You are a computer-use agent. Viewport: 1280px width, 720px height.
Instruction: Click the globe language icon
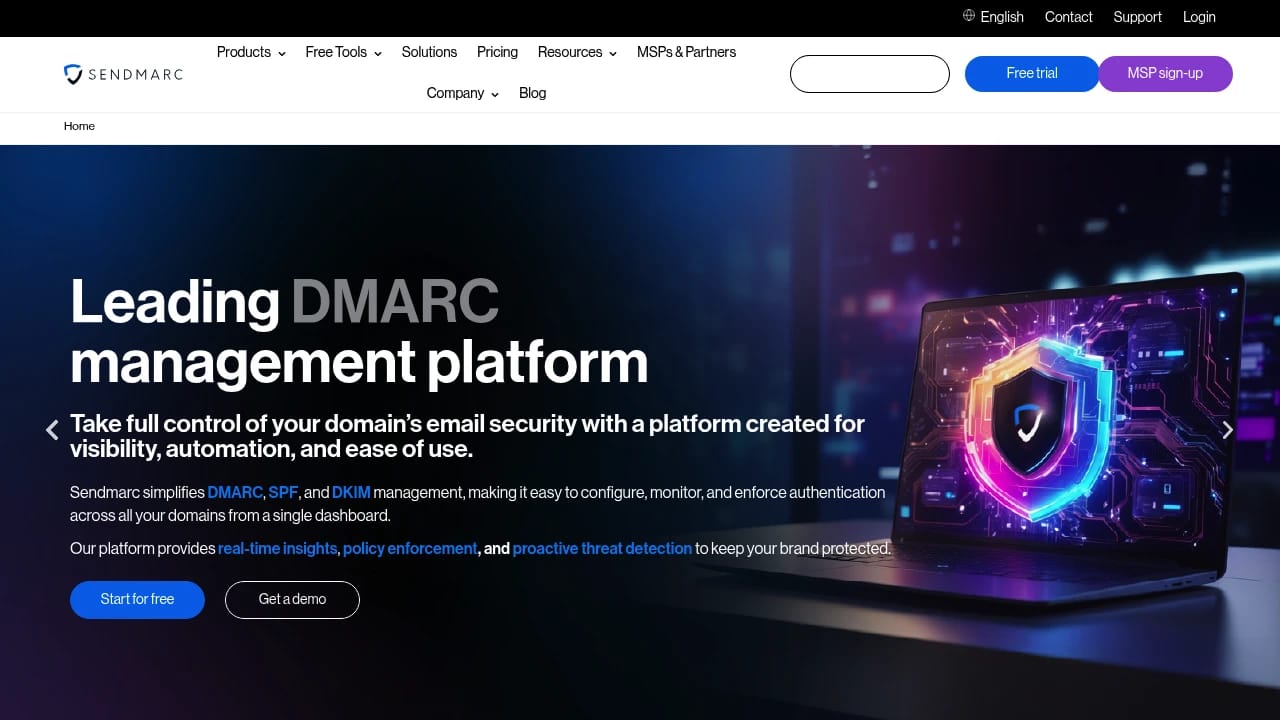coord(968,16)
